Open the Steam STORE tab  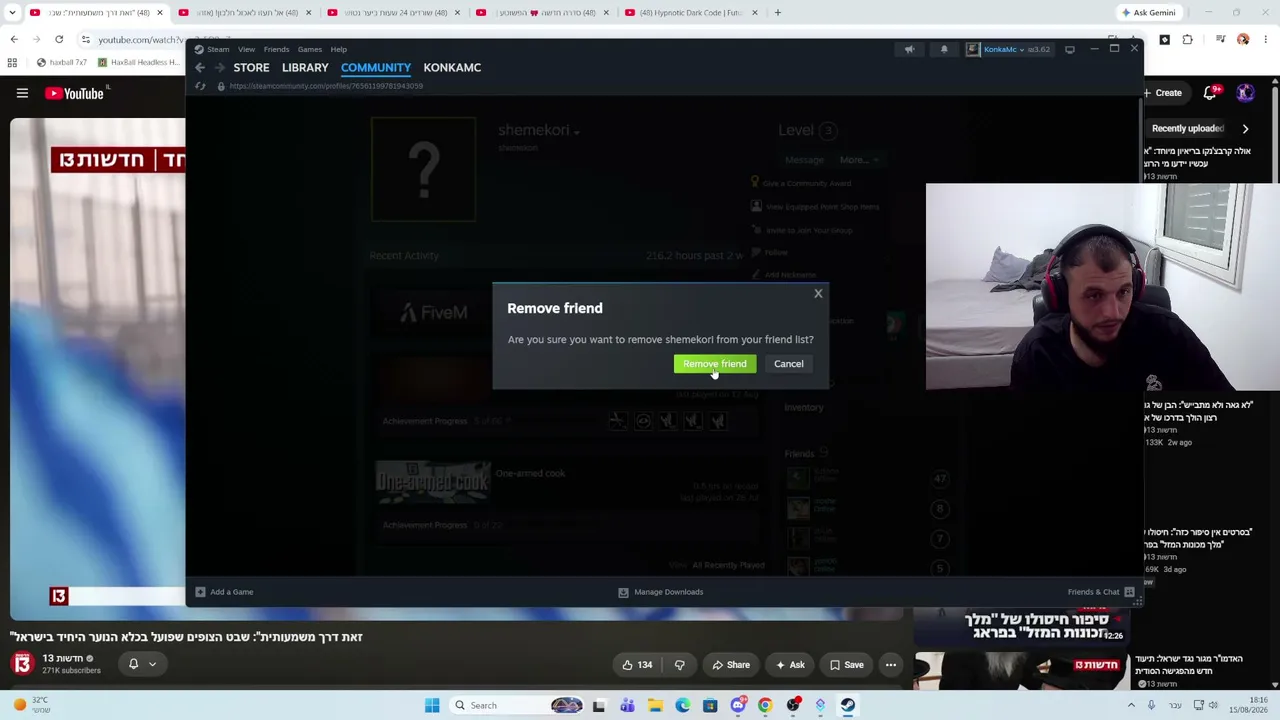(x=251, y=68)
